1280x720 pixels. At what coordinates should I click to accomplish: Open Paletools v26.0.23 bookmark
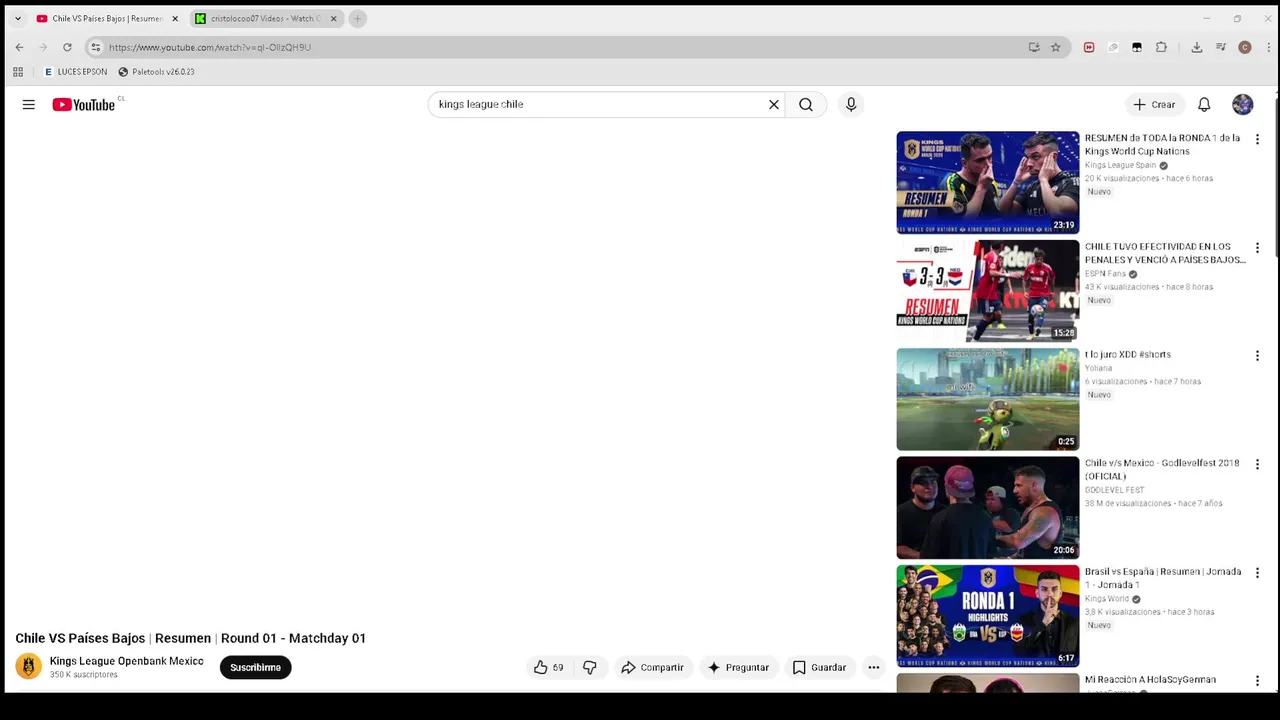click(156, 72)
